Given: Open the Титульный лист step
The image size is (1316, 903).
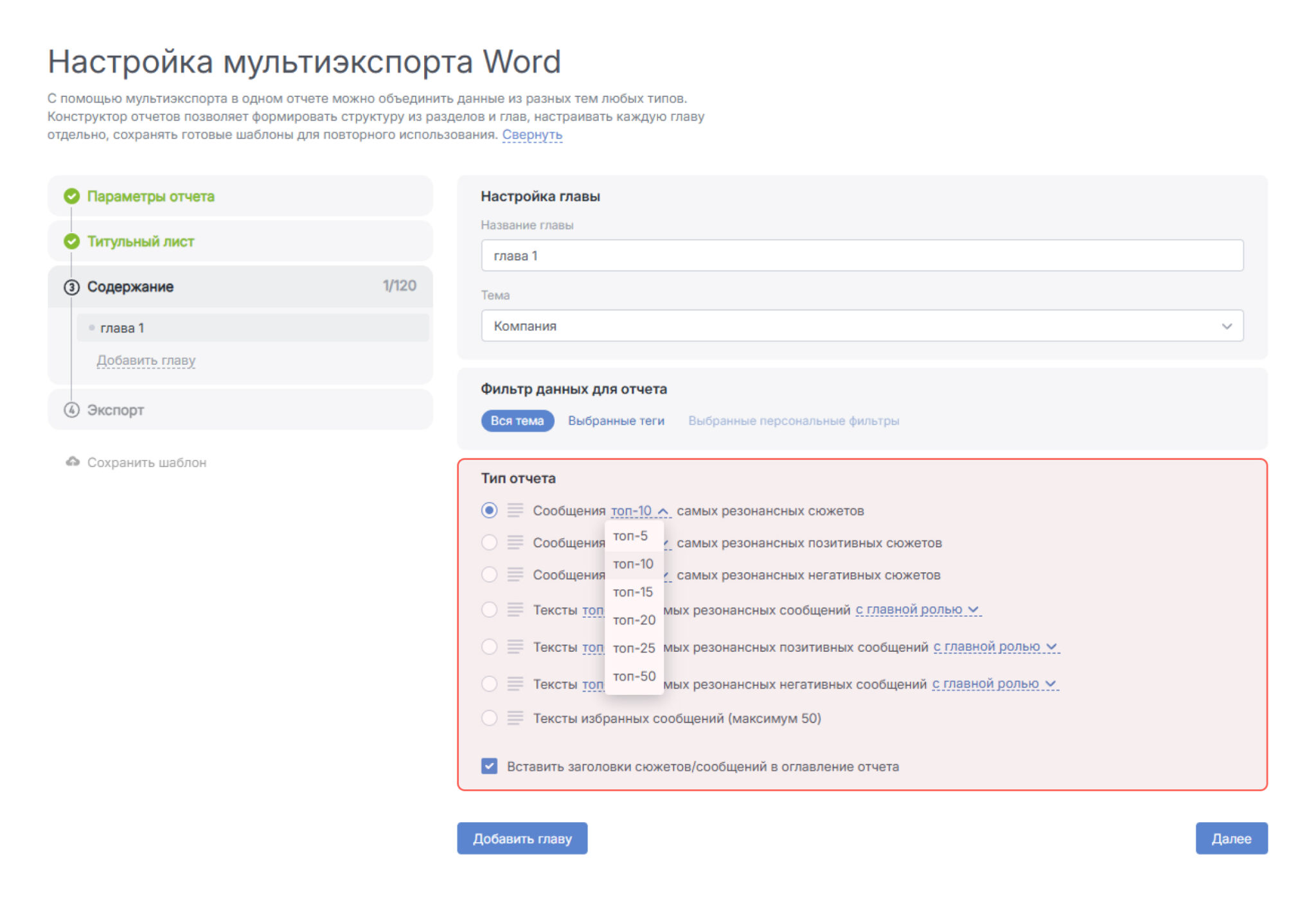Looking at the screenshot, I should point(240,241).
